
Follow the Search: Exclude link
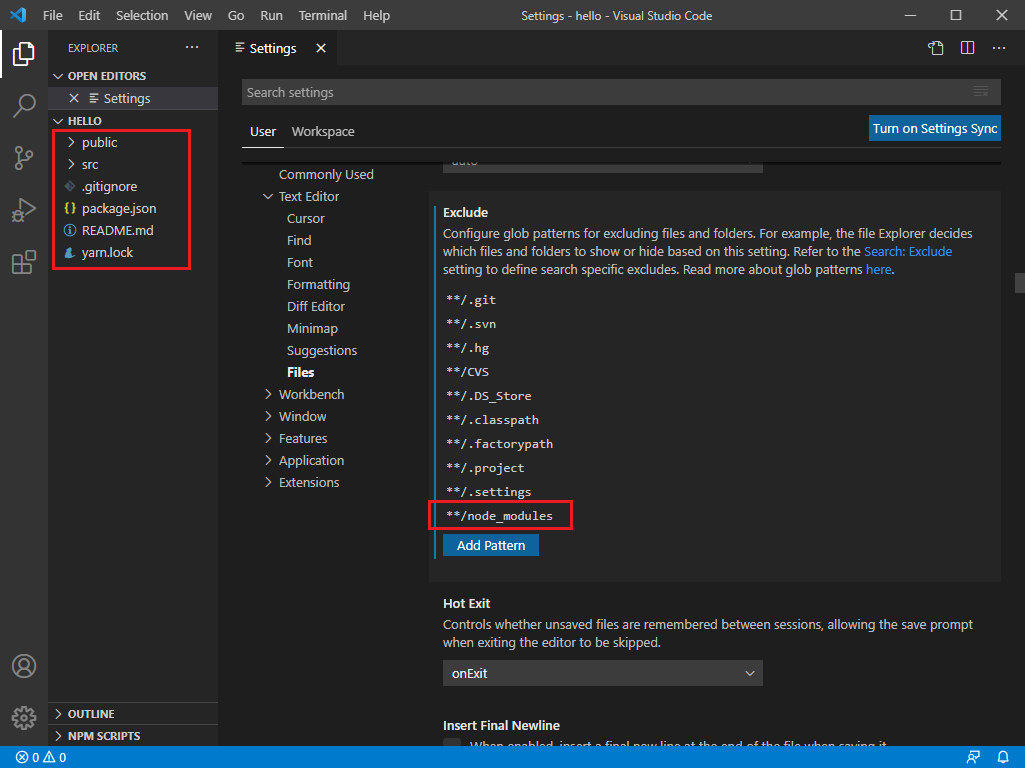pos(908,252)
